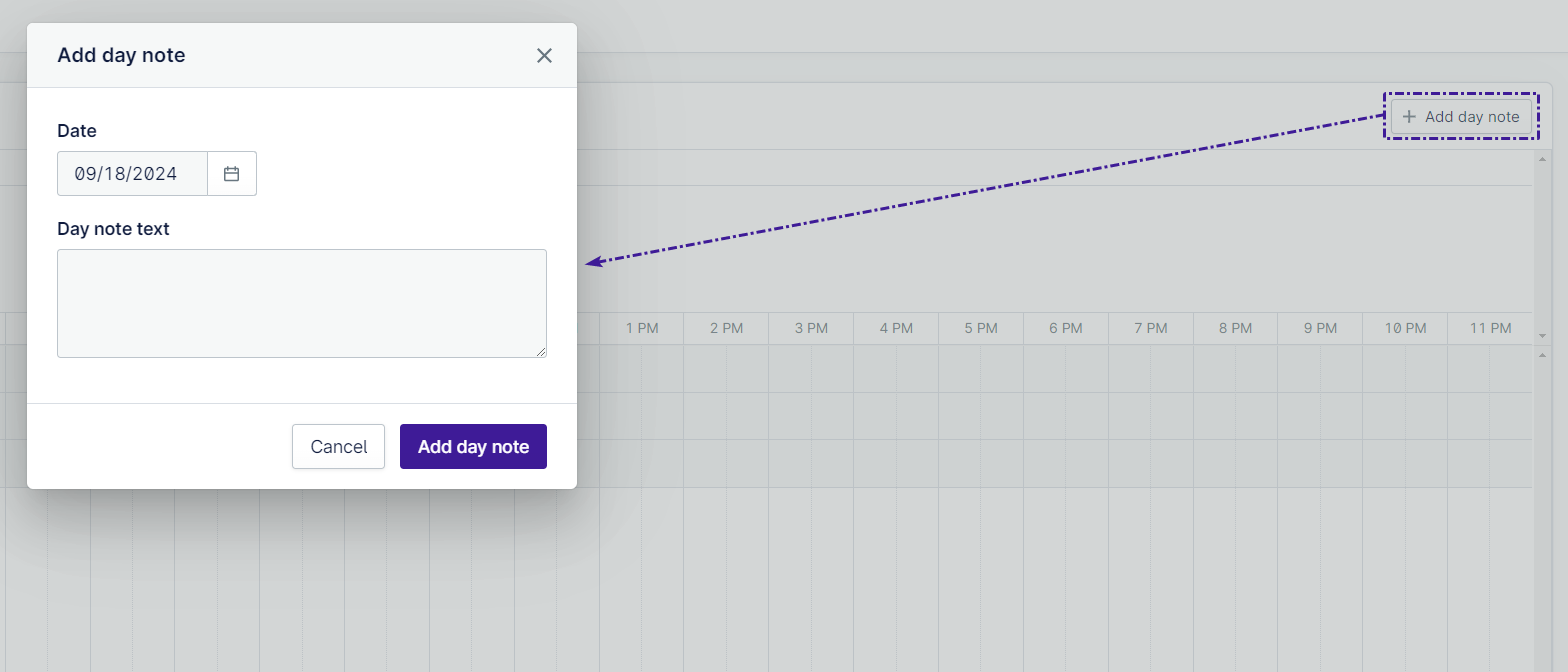The image size is (1568, 672).
Task: Click scroll down arrow of day notes panel
Action: tap(1542, 336)
